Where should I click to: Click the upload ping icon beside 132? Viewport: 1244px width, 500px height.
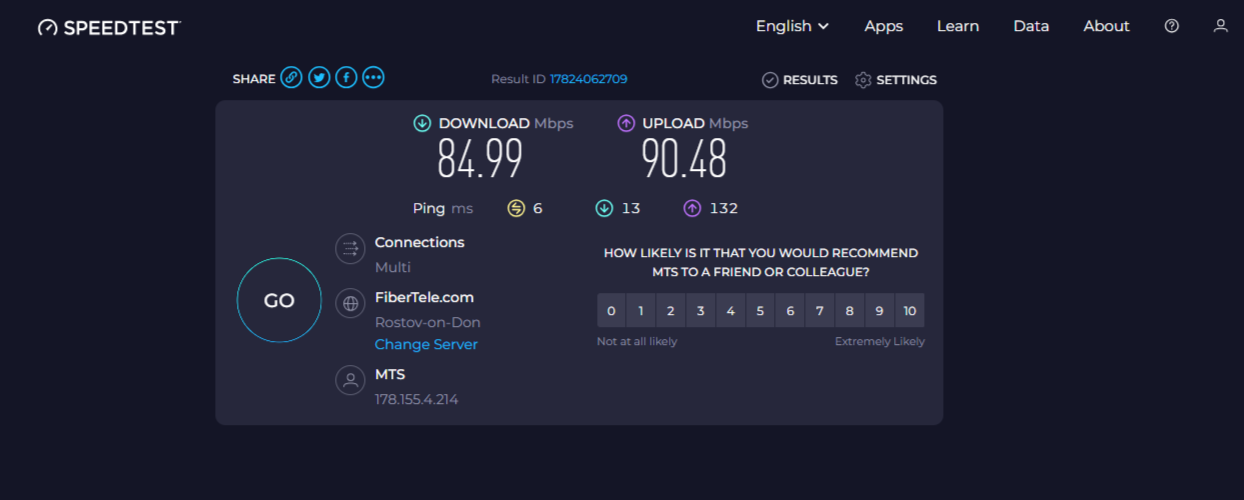692,208
